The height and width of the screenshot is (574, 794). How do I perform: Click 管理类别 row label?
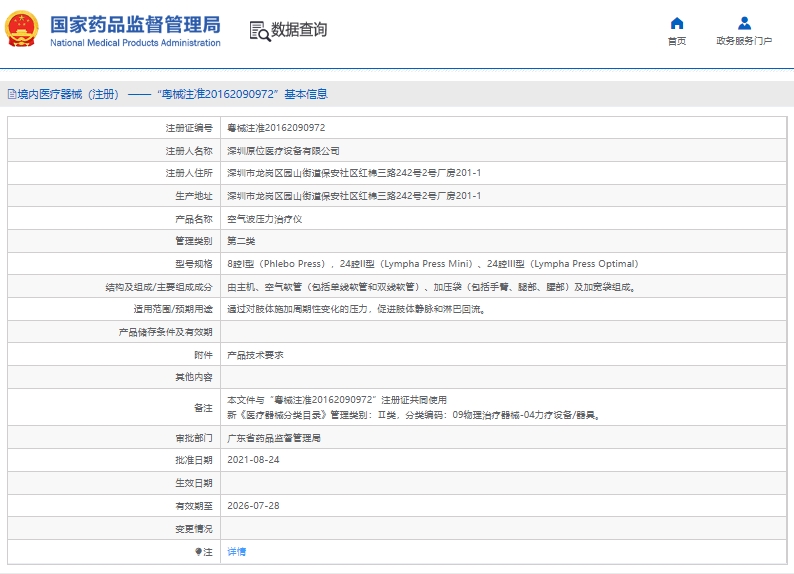coord(194,241)
